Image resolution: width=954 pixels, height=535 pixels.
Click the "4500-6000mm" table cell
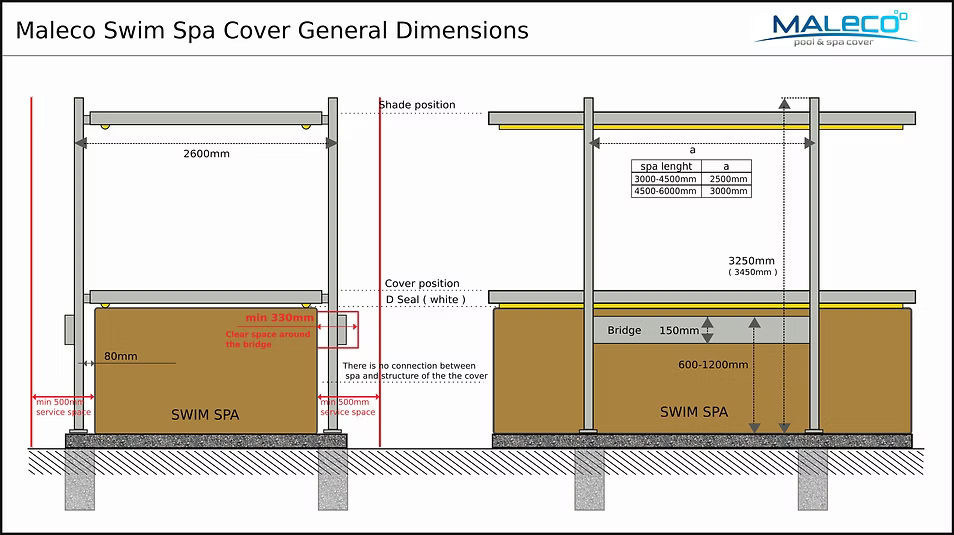[666, 191]
